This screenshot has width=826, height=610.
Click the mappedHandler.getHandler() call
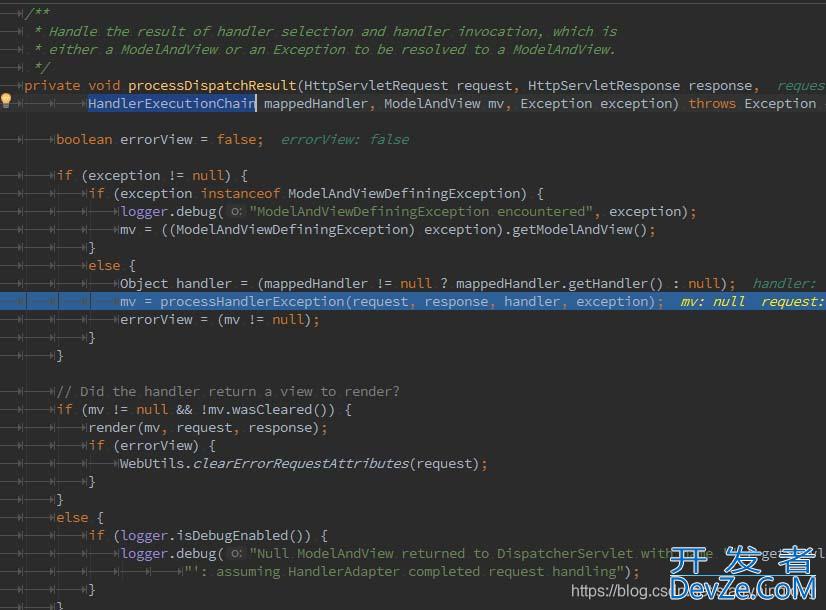559,284
